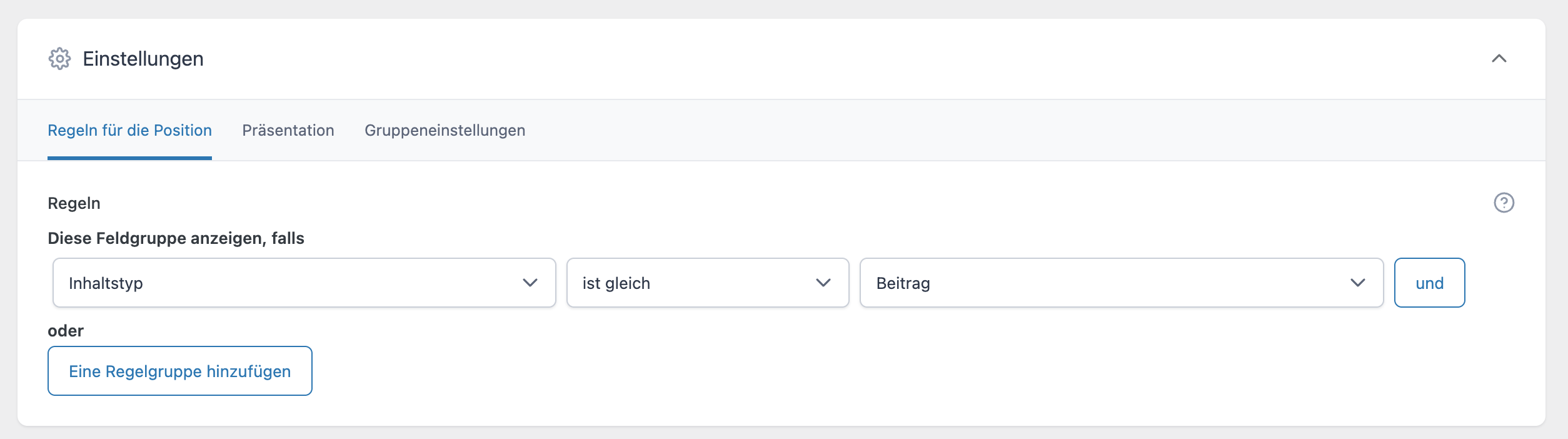
Task: Open the Gruppeneinstellungen tab
Action: (x=445, y=130)
